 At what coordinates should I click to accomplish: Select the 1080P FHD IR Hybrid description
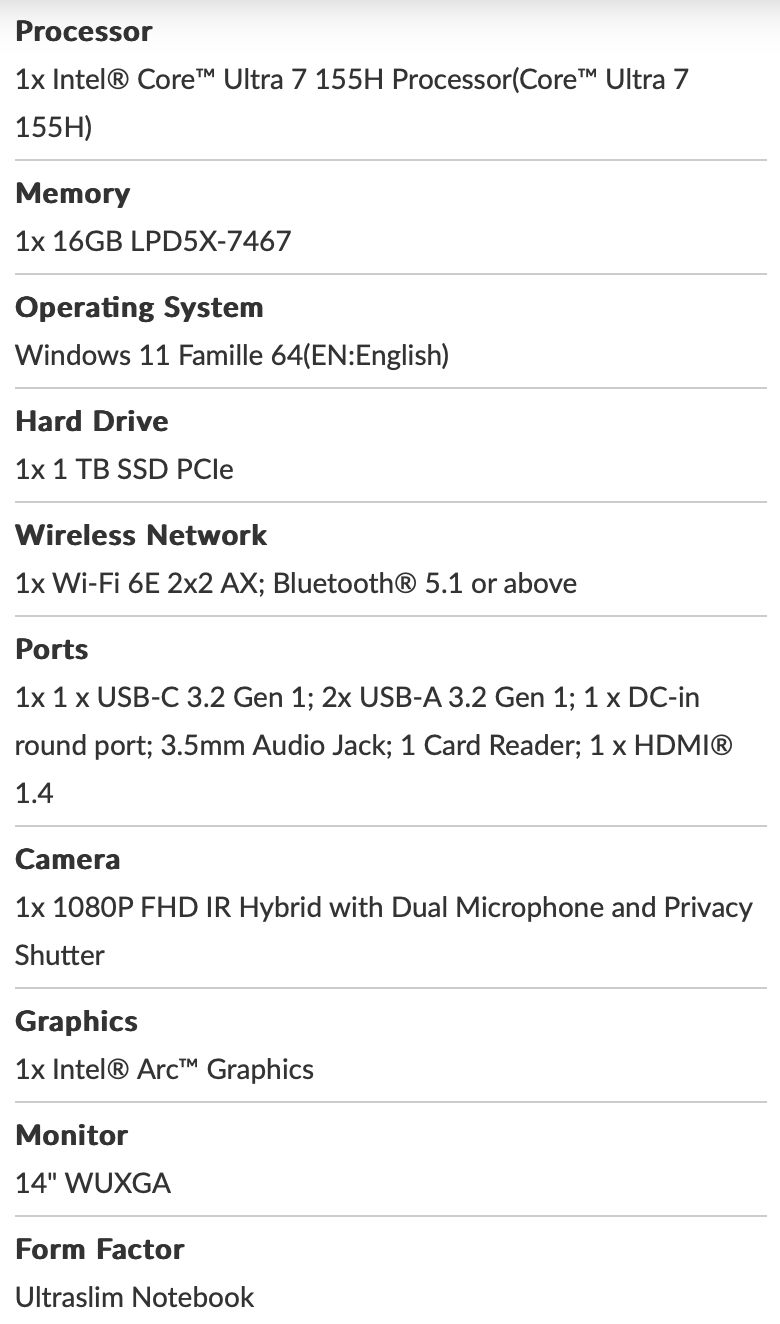pos(384,931)
